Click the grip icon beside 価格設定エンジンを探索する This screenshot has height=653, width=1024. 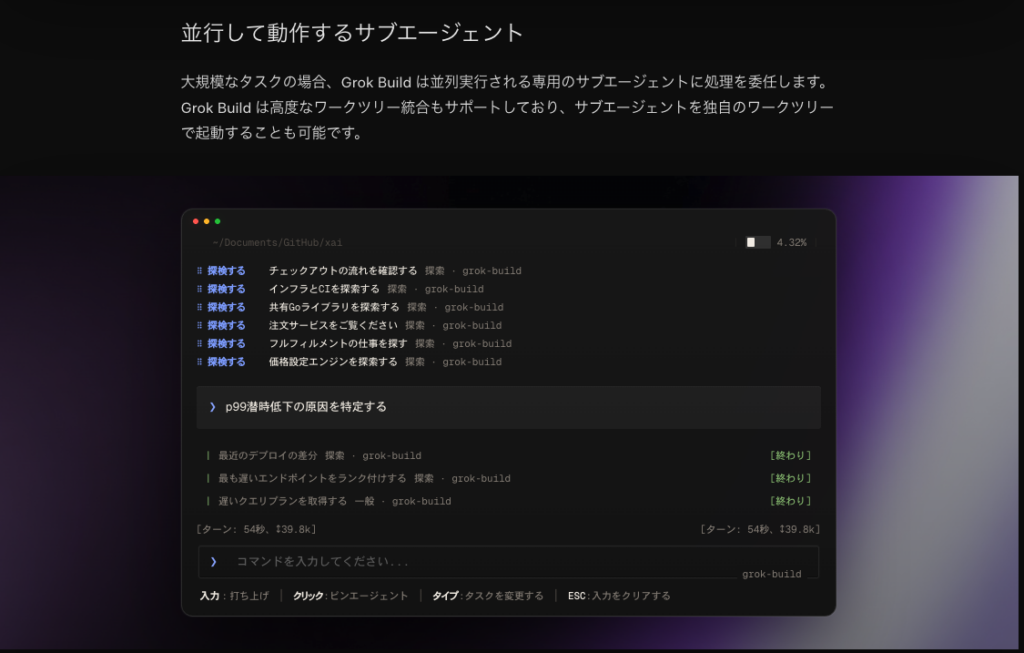pos(199,362)
